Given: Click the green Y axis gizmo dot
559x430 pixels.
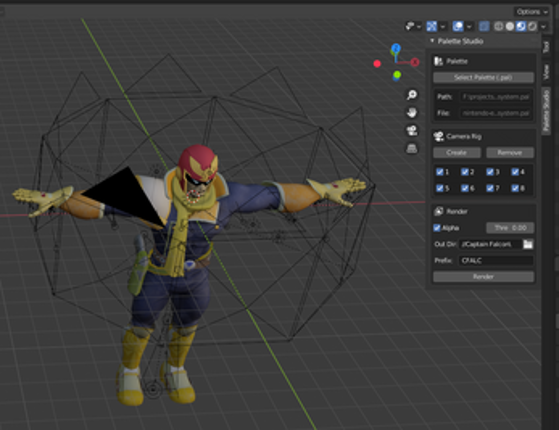Looking at the screenshot, I should click(397, 75).
